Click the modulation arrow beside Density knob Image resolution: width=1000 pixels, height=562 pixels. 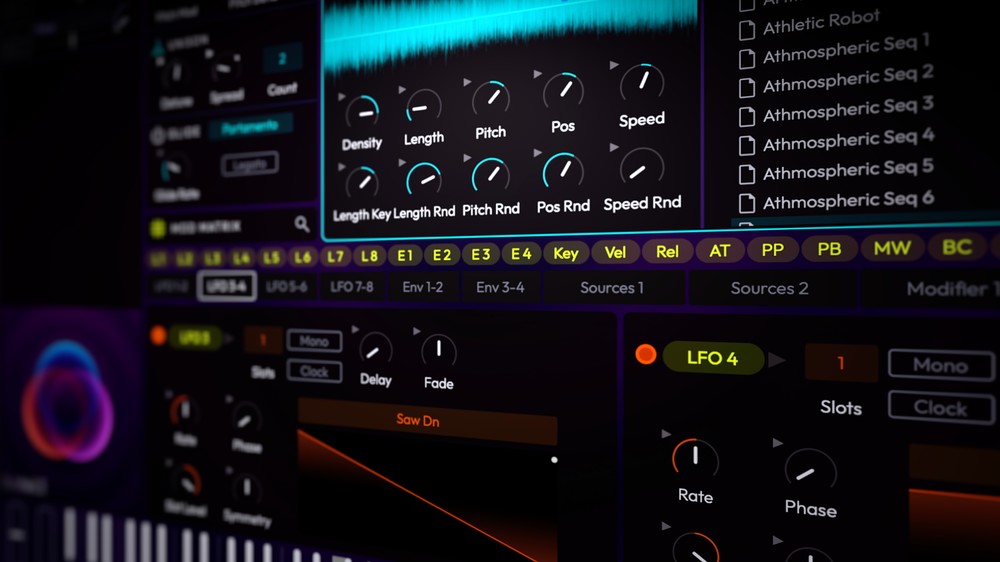344,97
